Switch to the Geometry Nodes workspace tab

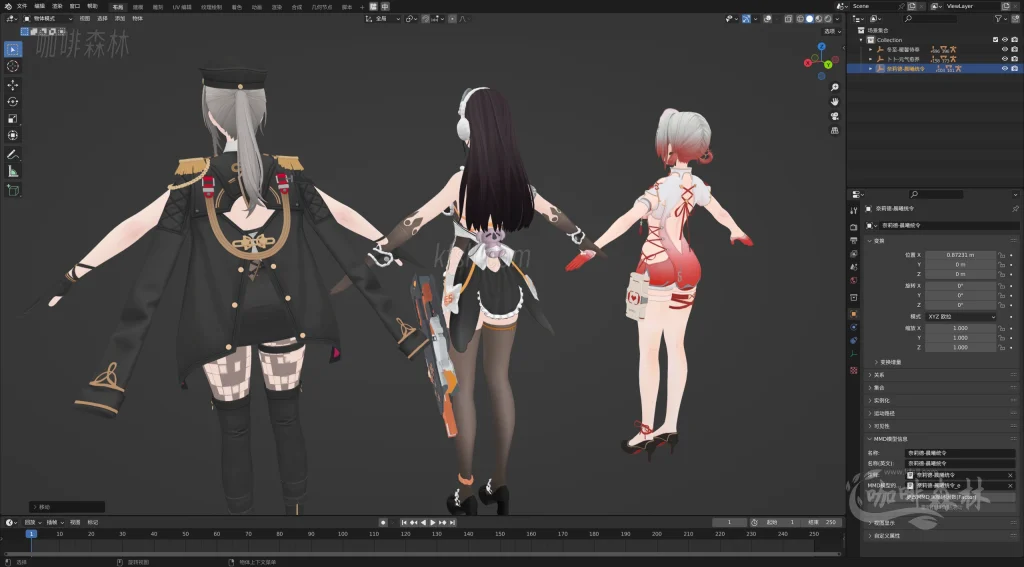pos(321,7)
